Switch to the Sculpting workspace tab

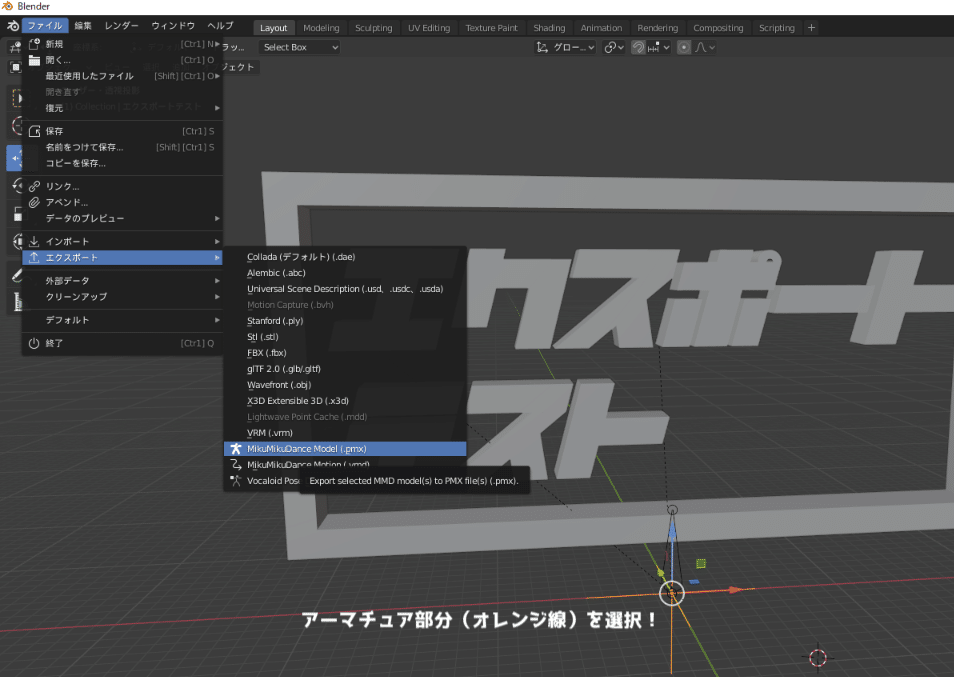click(x=374, y=28)
